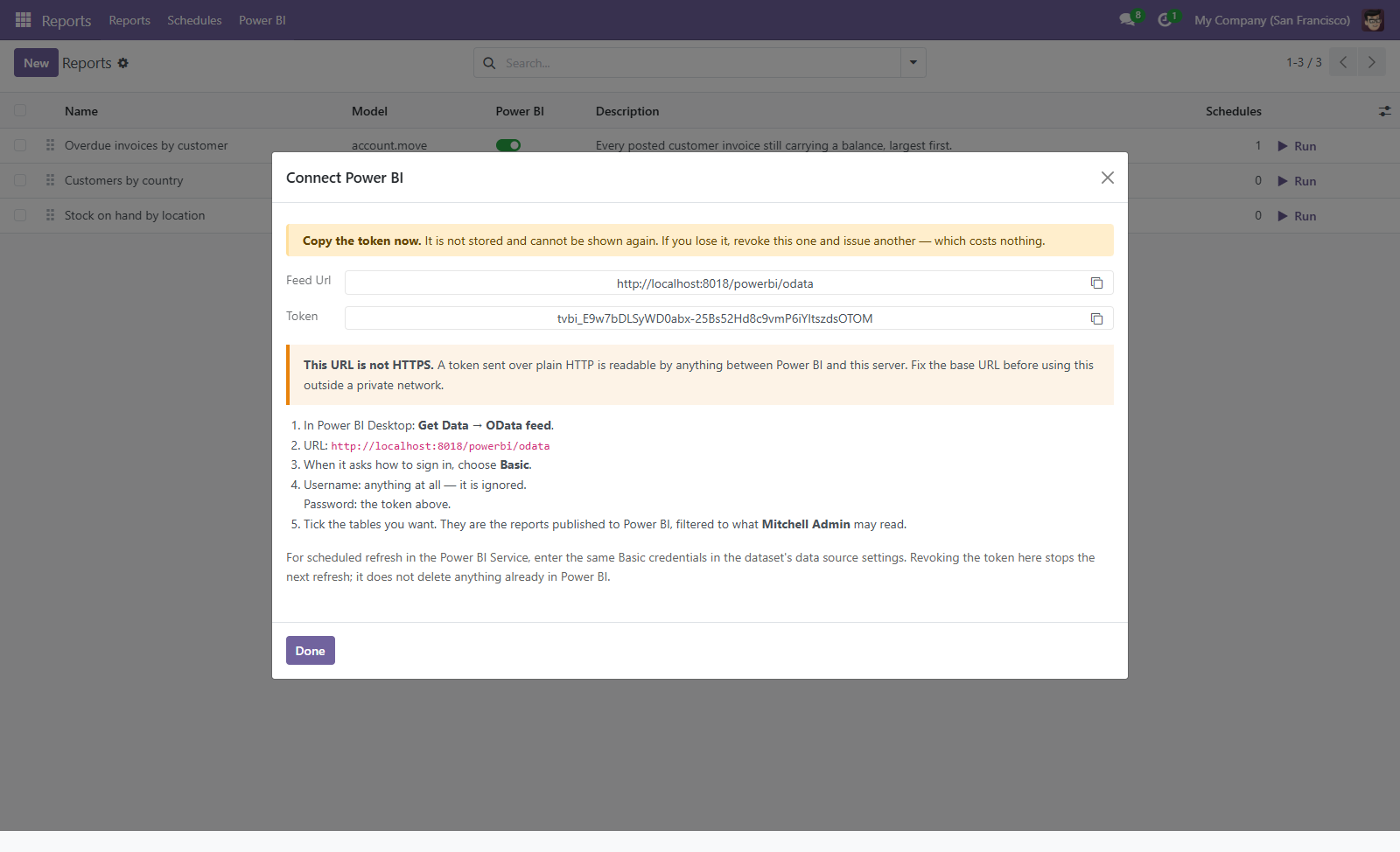The height and width of the screenshot is (852, 1400).
Task: Run the Stock on hand by location report
Action: 1297,216
